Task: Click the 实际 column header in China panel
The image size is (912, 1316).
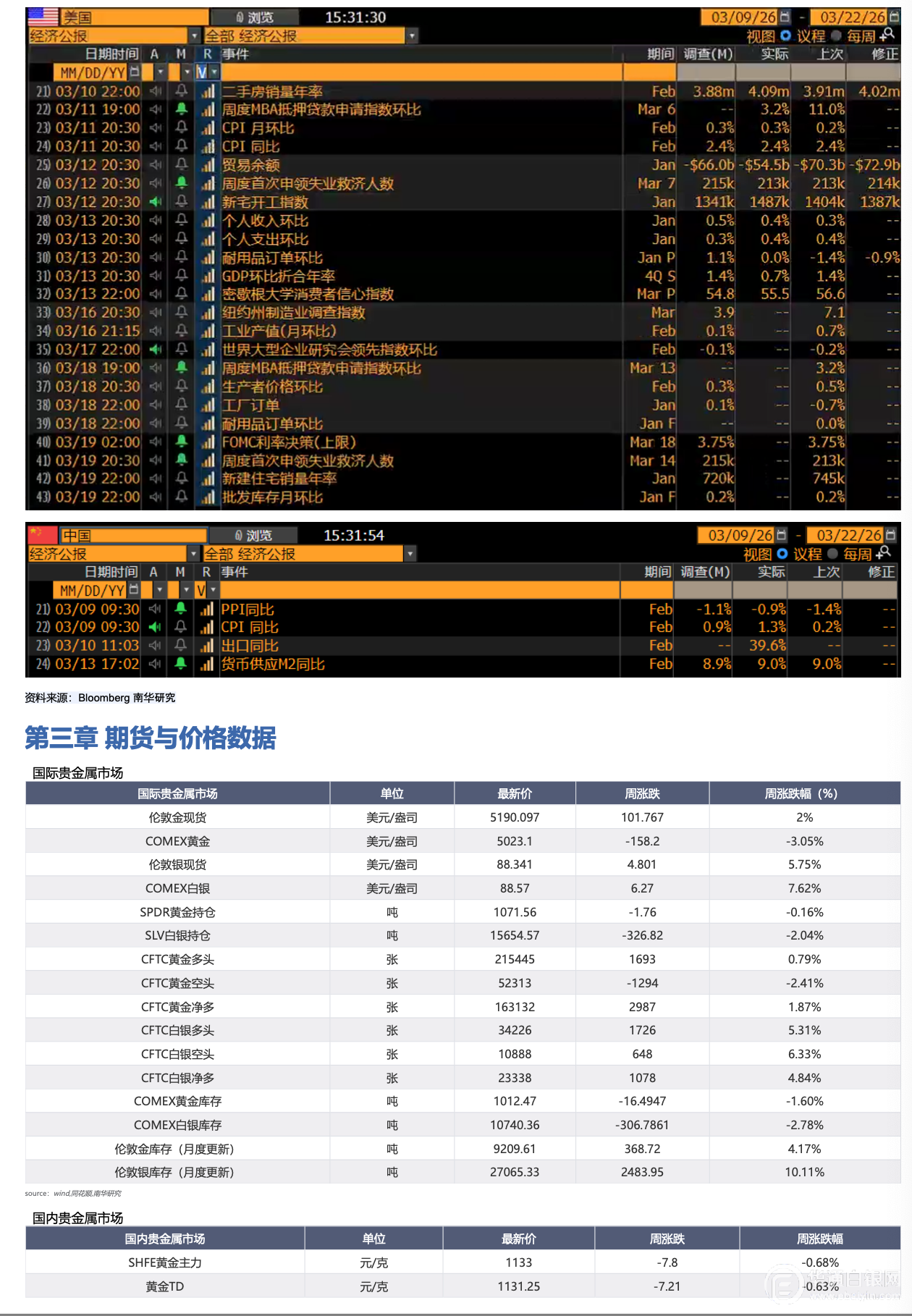Action: coord(771,572)
